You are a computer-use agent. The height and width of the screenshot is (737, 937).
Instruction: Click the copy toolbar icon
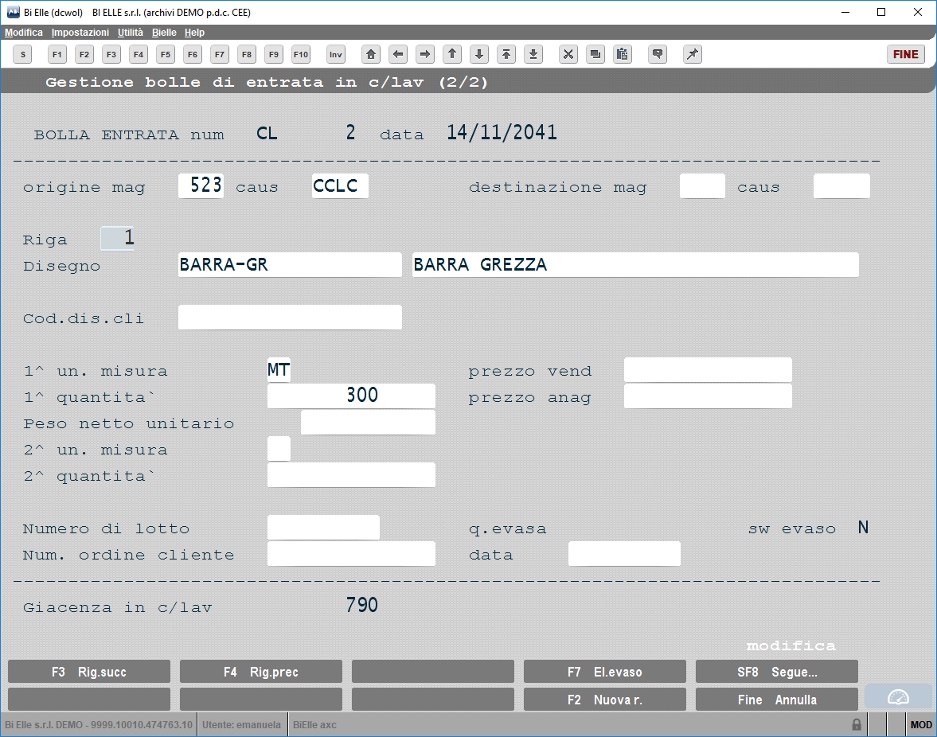595,54
